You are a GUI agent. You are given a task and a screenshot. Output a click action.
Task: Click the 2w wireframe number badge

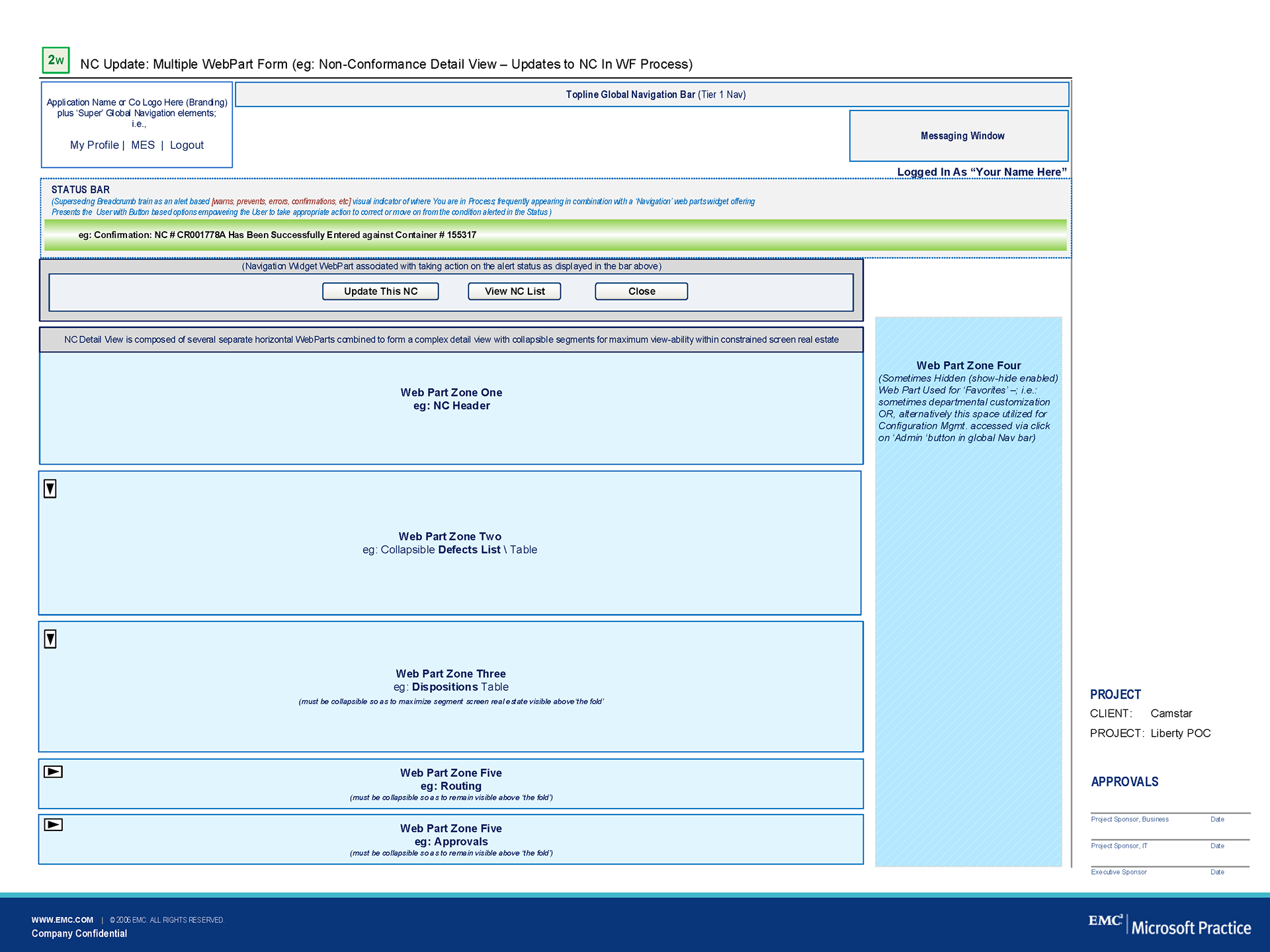(x=56, y=60)
